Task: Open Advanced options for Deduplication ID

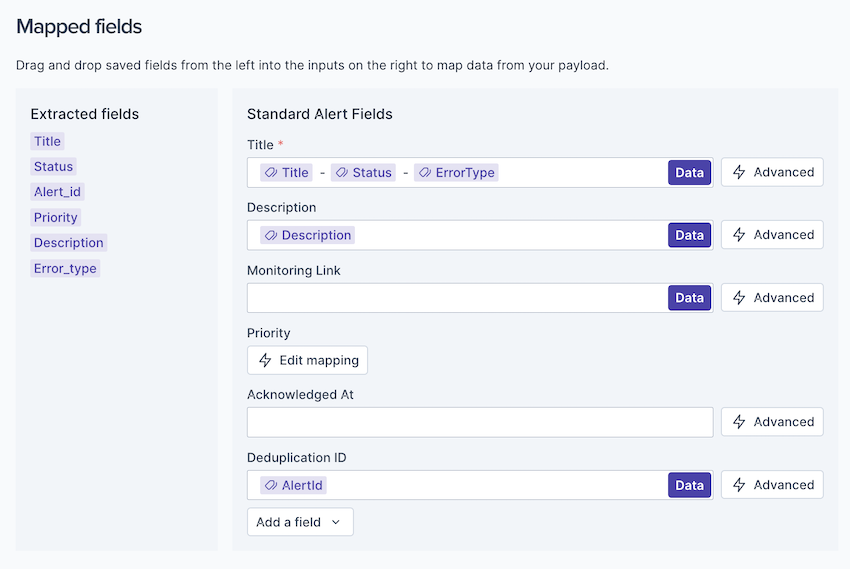Action: [772, 485]
